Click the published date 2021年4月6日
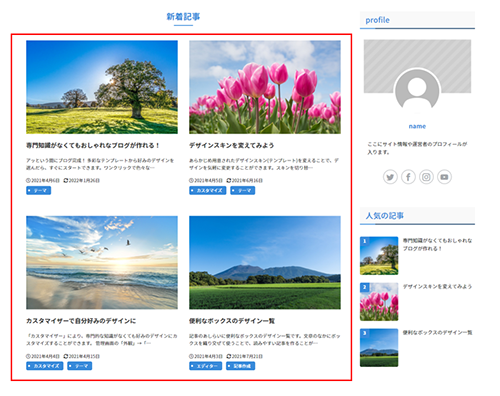This screenshot has height=396, width=500. 45,180
